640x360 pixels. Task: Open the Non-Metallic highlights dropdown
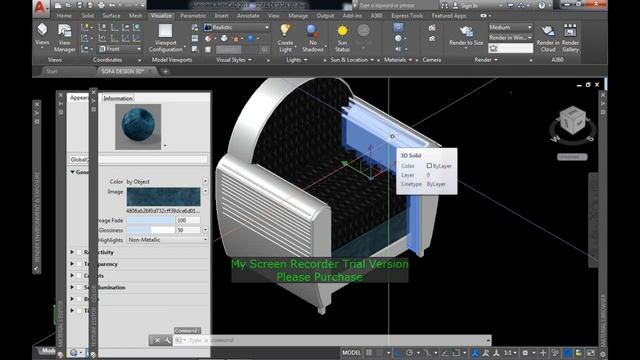167,240
